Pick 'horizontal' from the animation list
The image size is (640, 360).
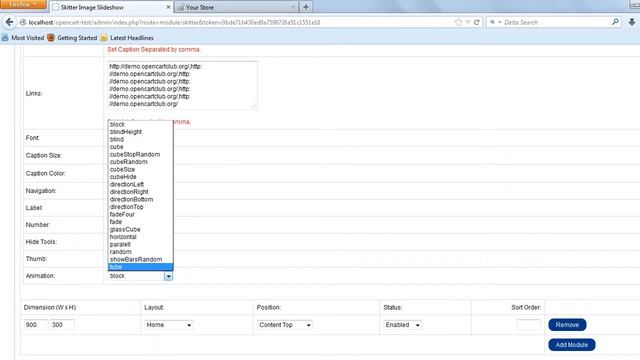pyautogui.click(x=140, y=237)
